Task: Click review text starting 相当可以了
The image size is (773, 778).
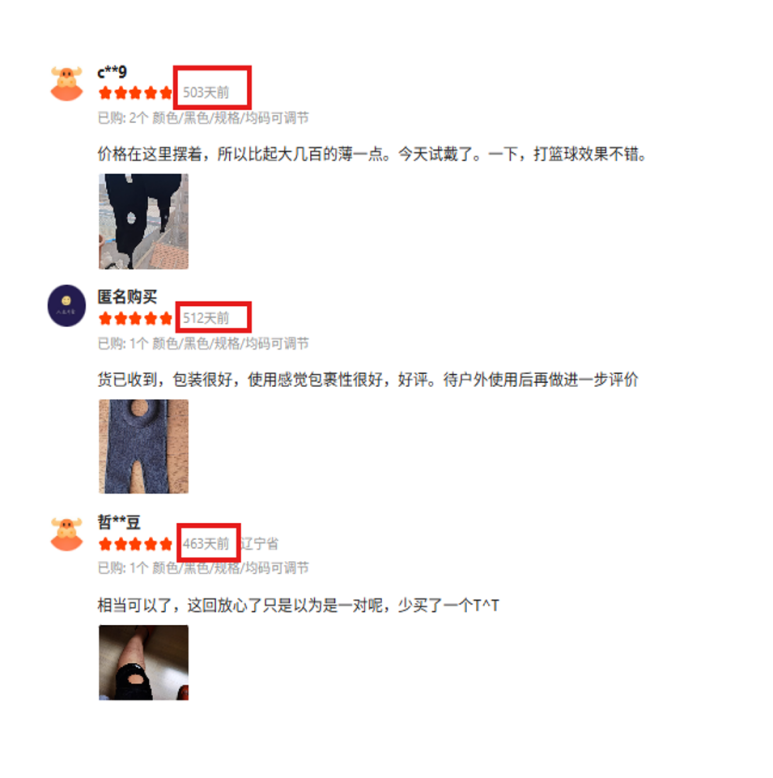Action: point(298,605)
